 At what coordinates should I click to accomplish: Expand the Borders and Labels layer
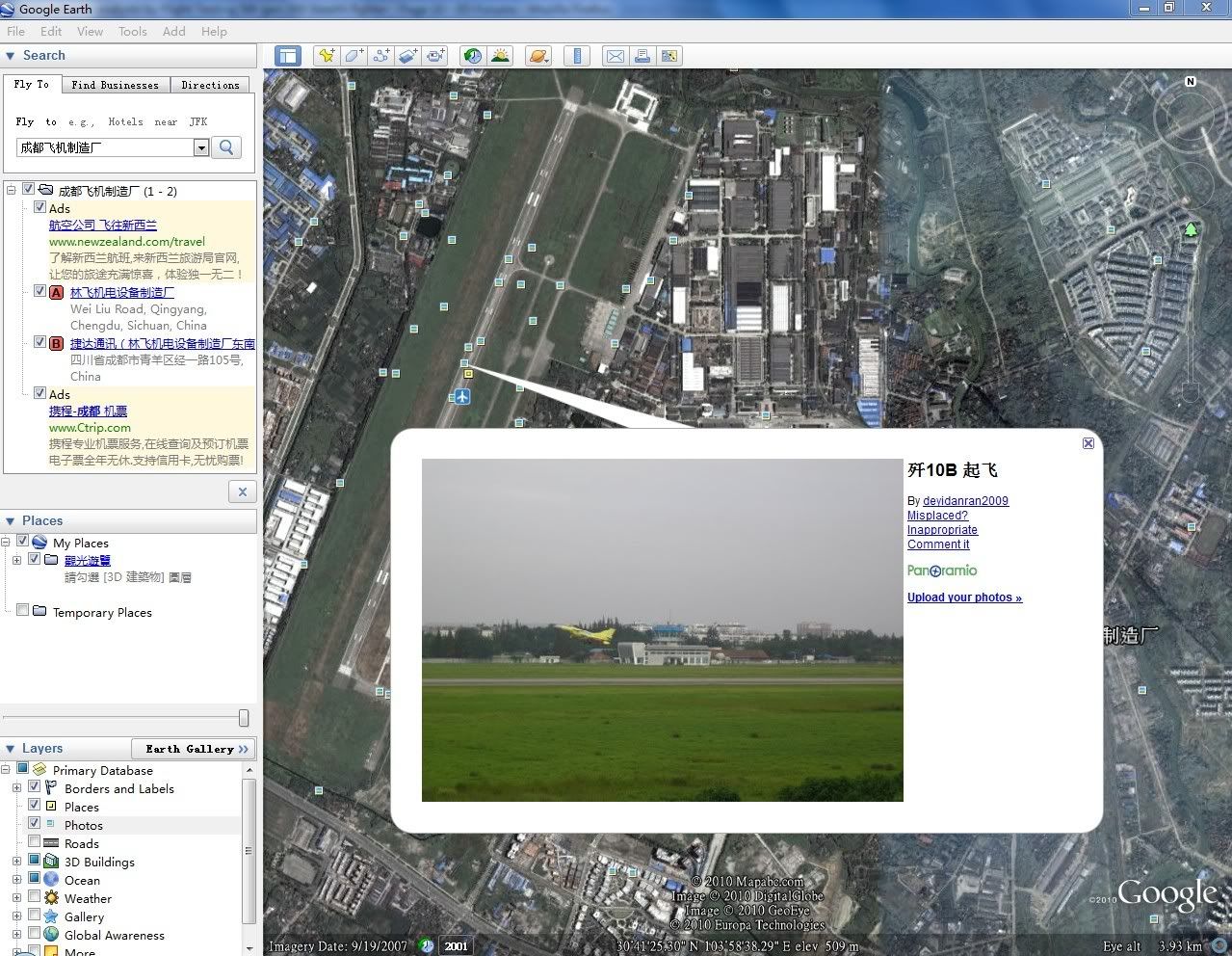[16, 788]
